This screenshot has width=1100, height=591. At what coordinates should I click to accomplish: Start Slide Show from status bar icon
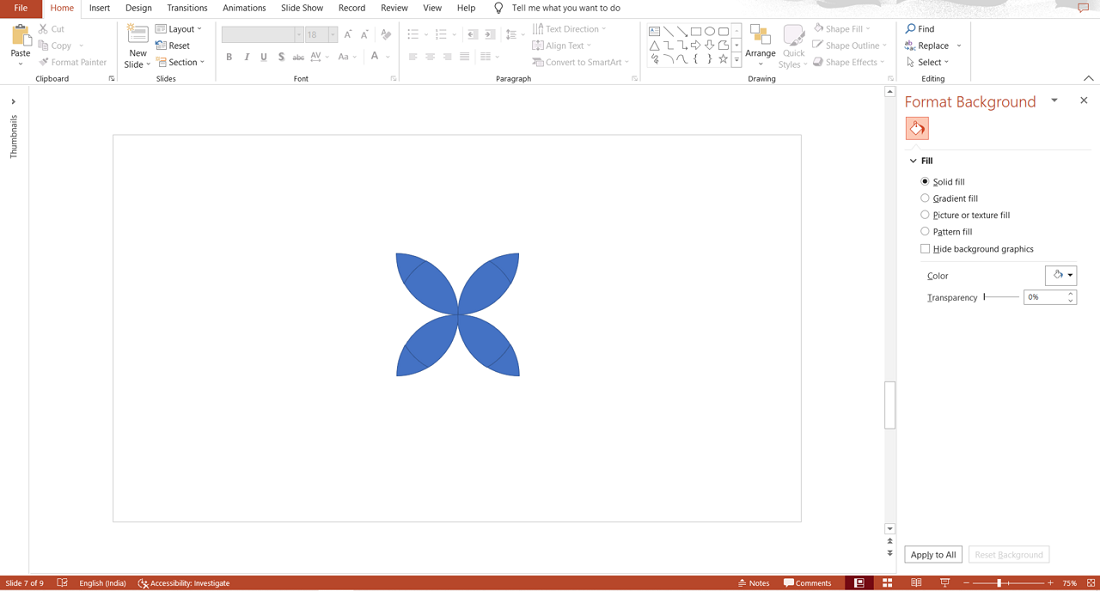pyautogui.click(x=945, y=583)
